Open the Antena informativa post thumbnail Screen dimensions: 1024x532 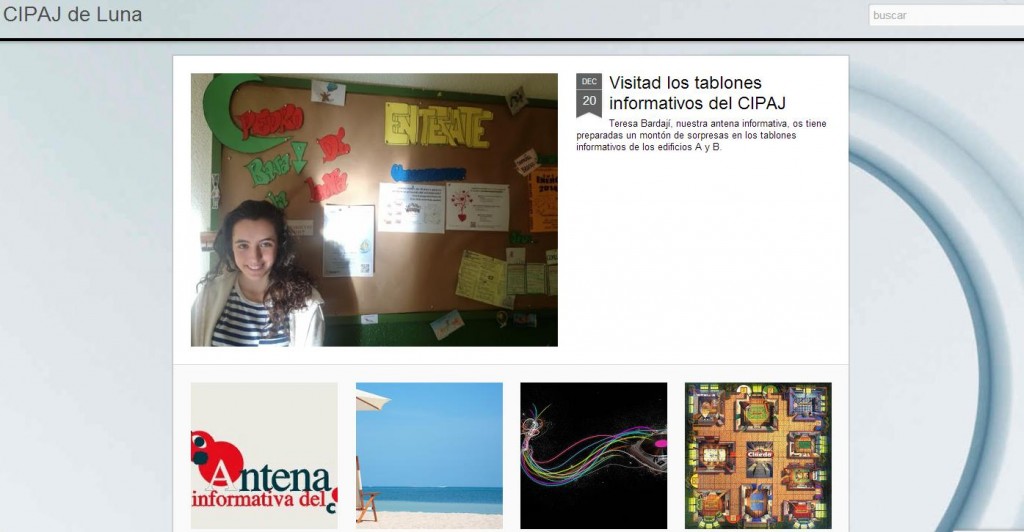pyautogui.click(x=264, y=456)
